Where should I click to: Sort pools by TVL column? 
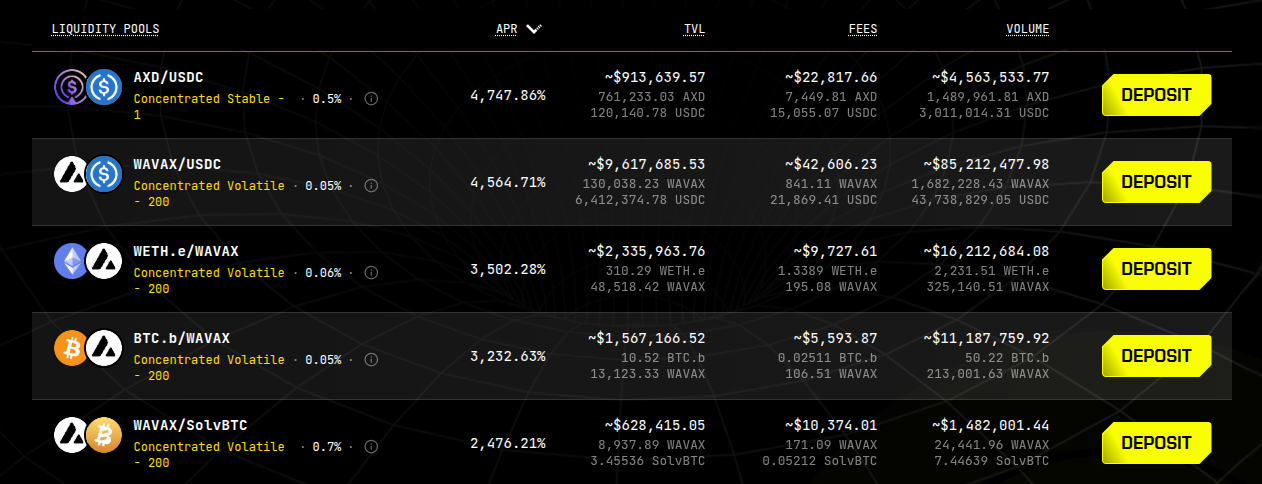694,29
